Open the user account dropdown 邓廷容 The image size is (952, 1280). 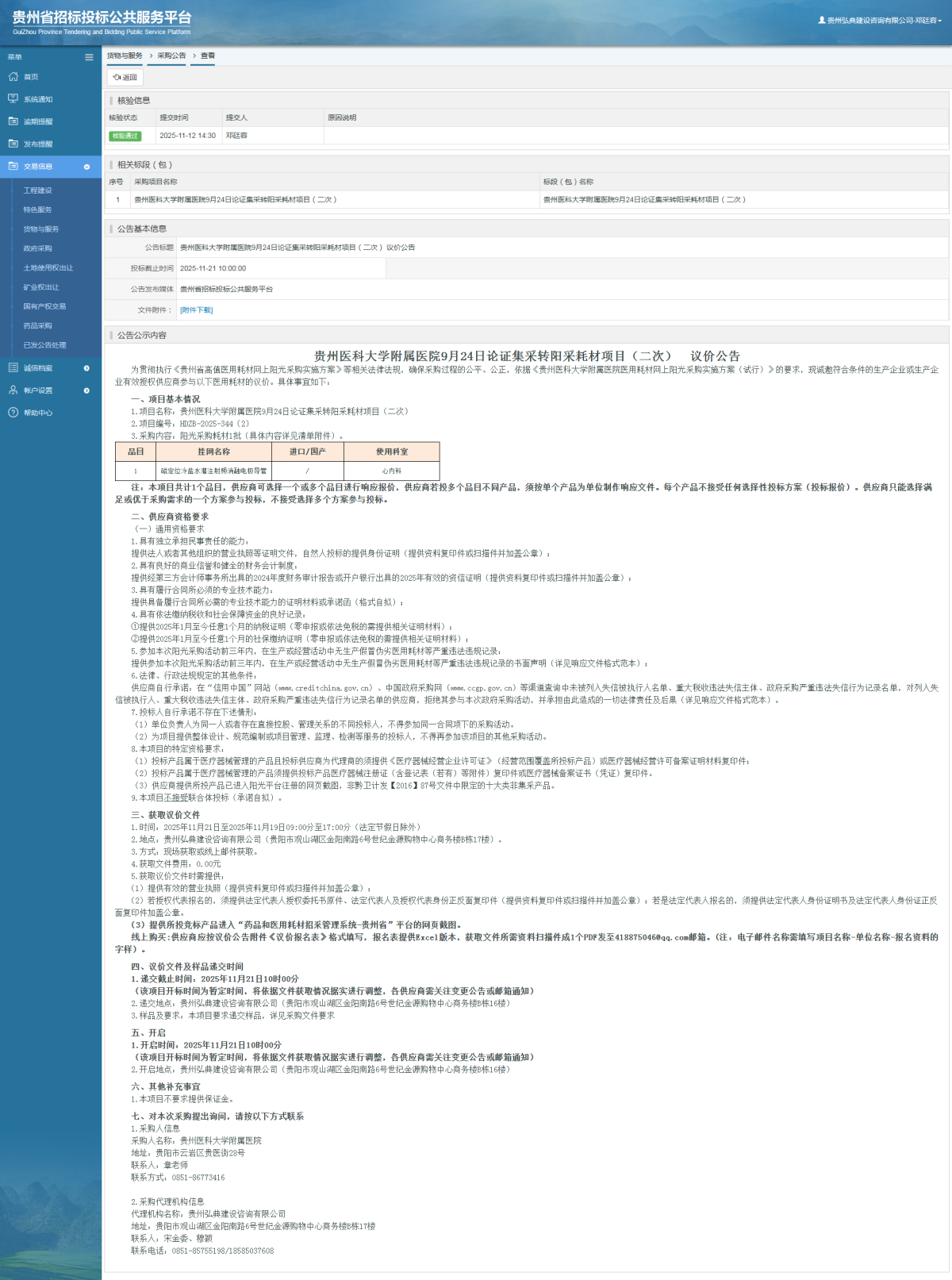[881, 21]
